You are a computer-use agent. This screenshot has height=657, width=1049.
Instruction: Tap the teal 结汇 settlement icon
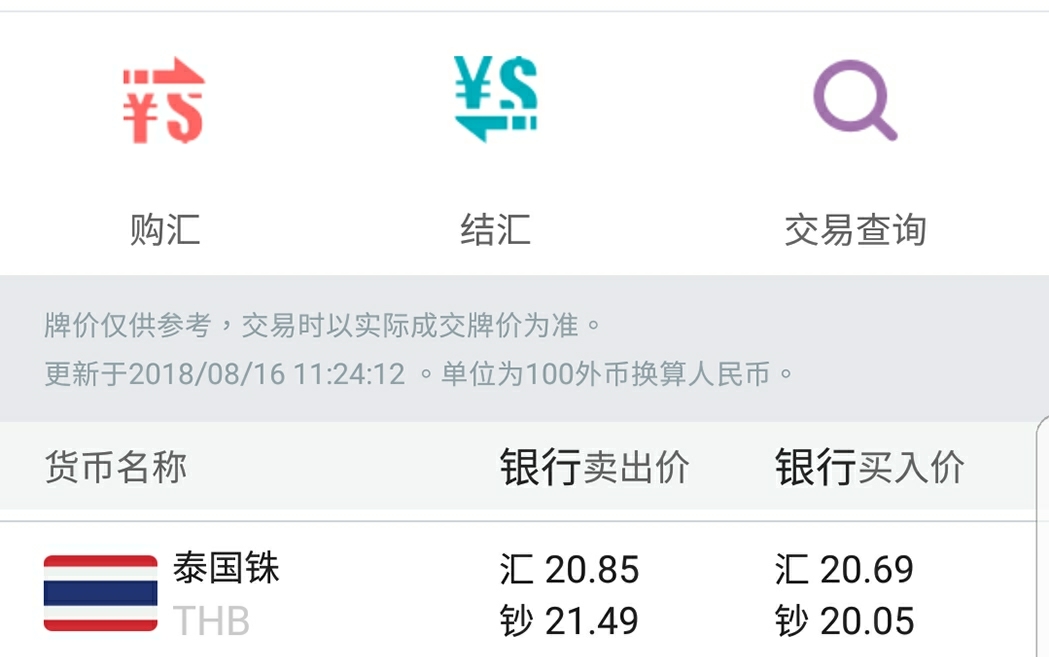tap(495, 98)
